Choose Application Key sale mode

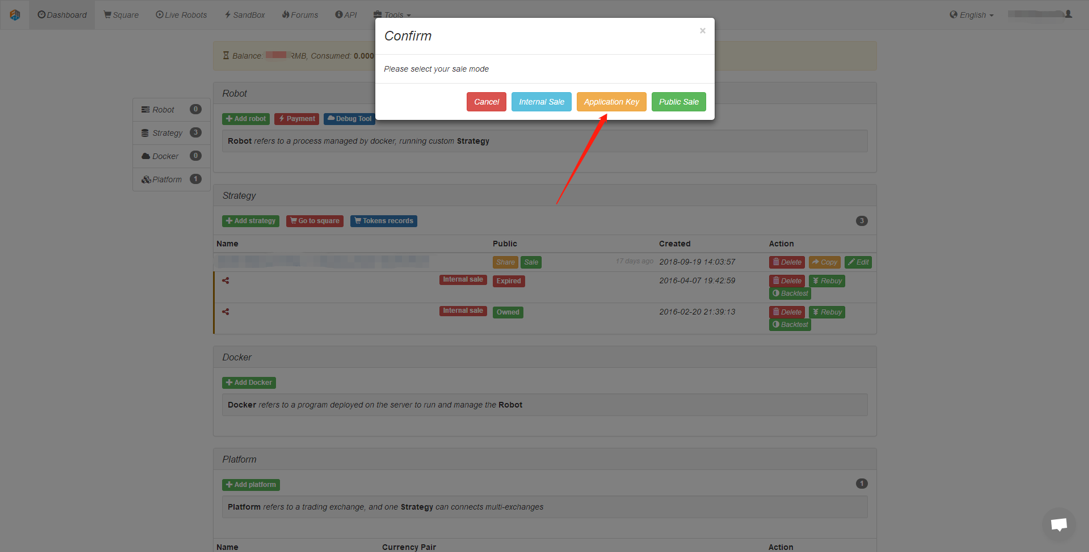pyautogui.click(x=611, y=102)
